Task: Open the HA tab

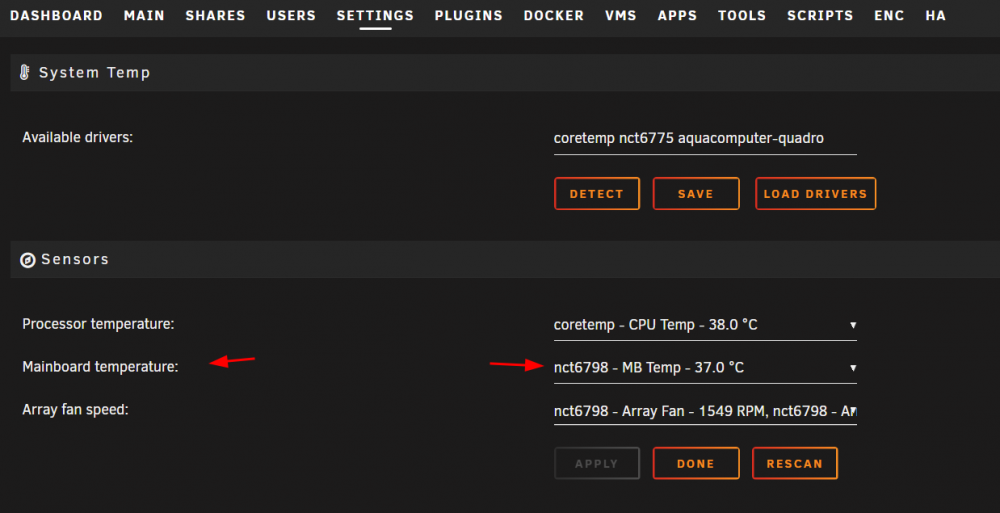Action: (x=936, y=15)
